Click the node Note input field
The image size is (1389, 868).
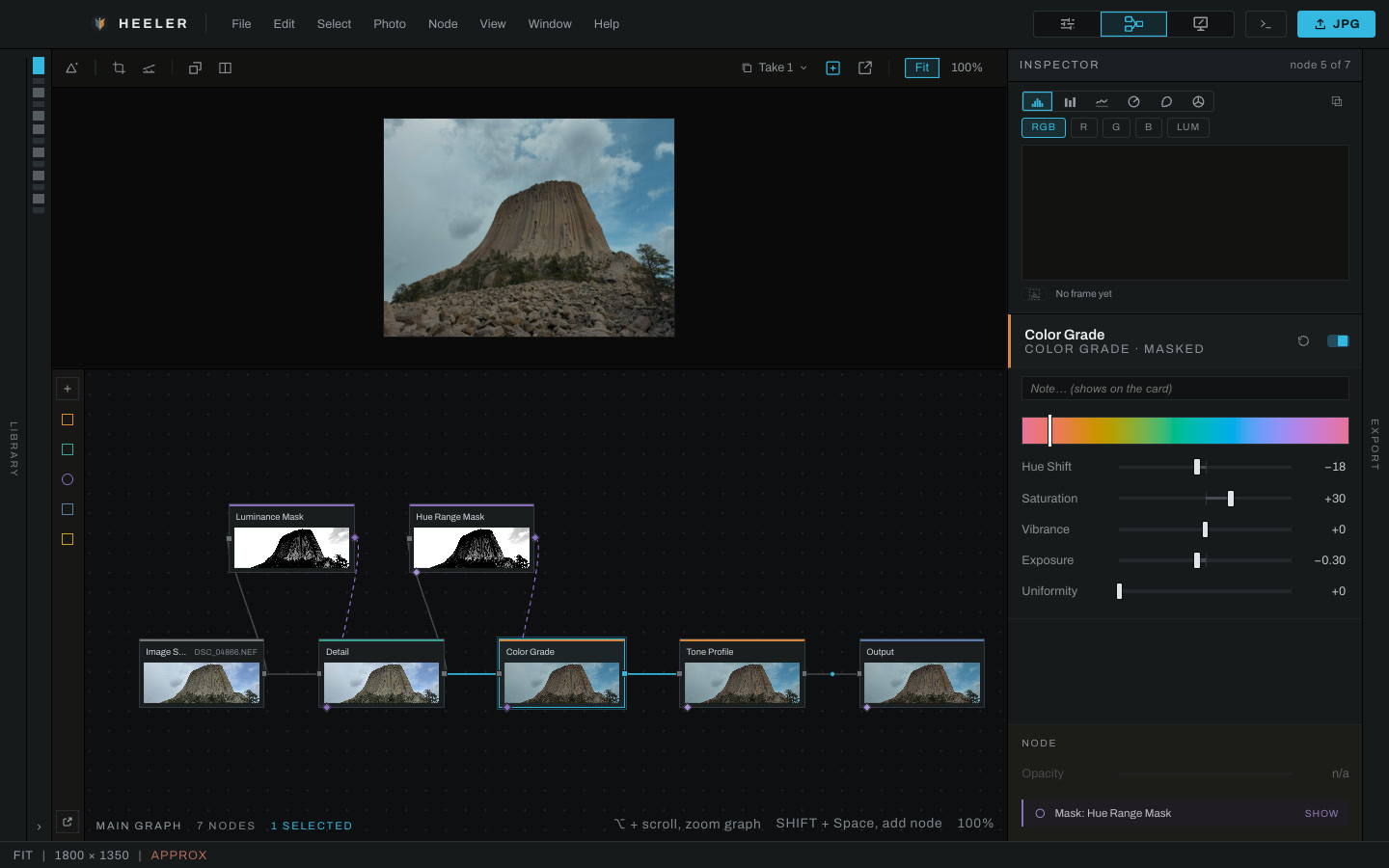[1185, 389]
